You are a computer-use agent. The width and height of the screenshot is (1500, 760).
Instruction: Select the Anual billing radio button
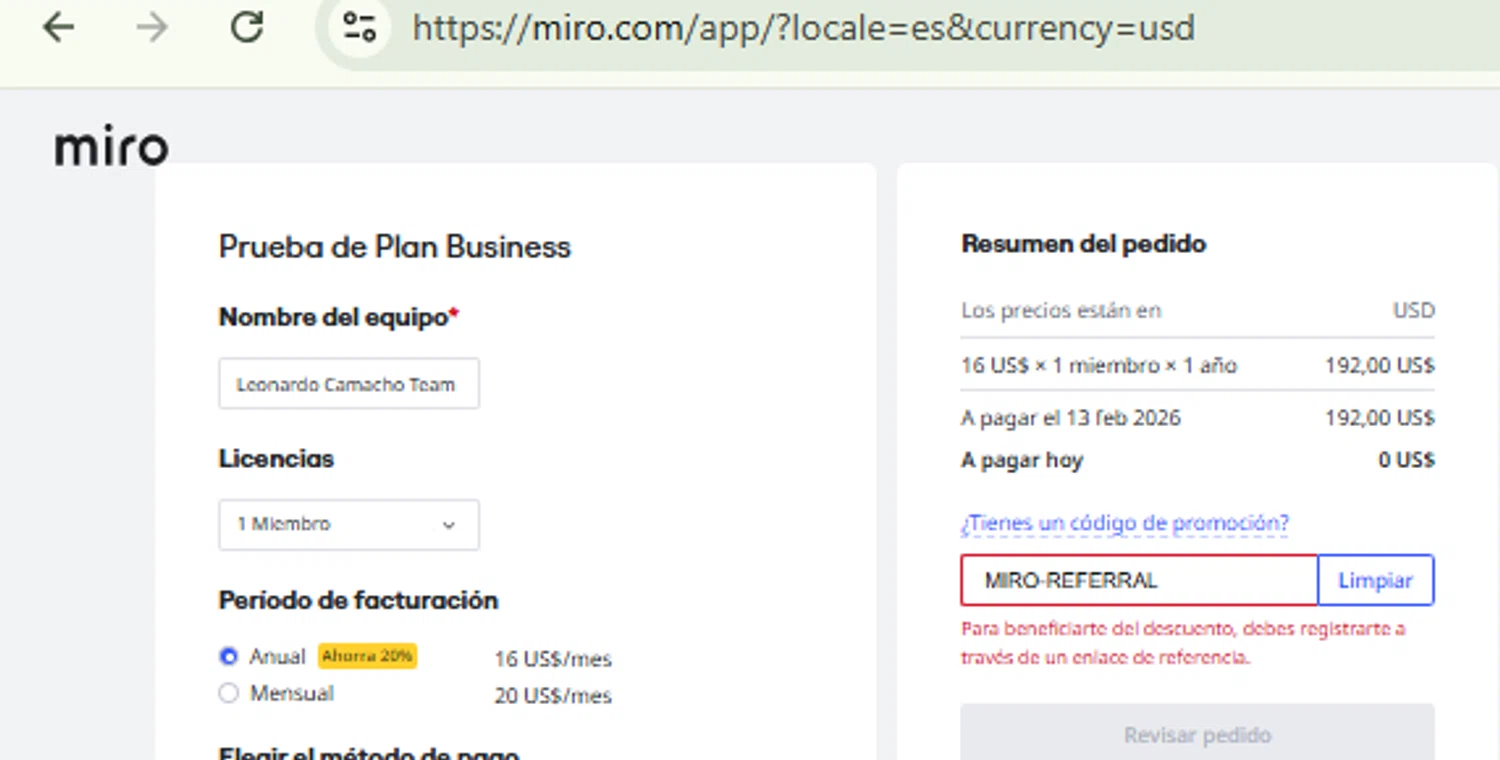[x=229, y=657]
